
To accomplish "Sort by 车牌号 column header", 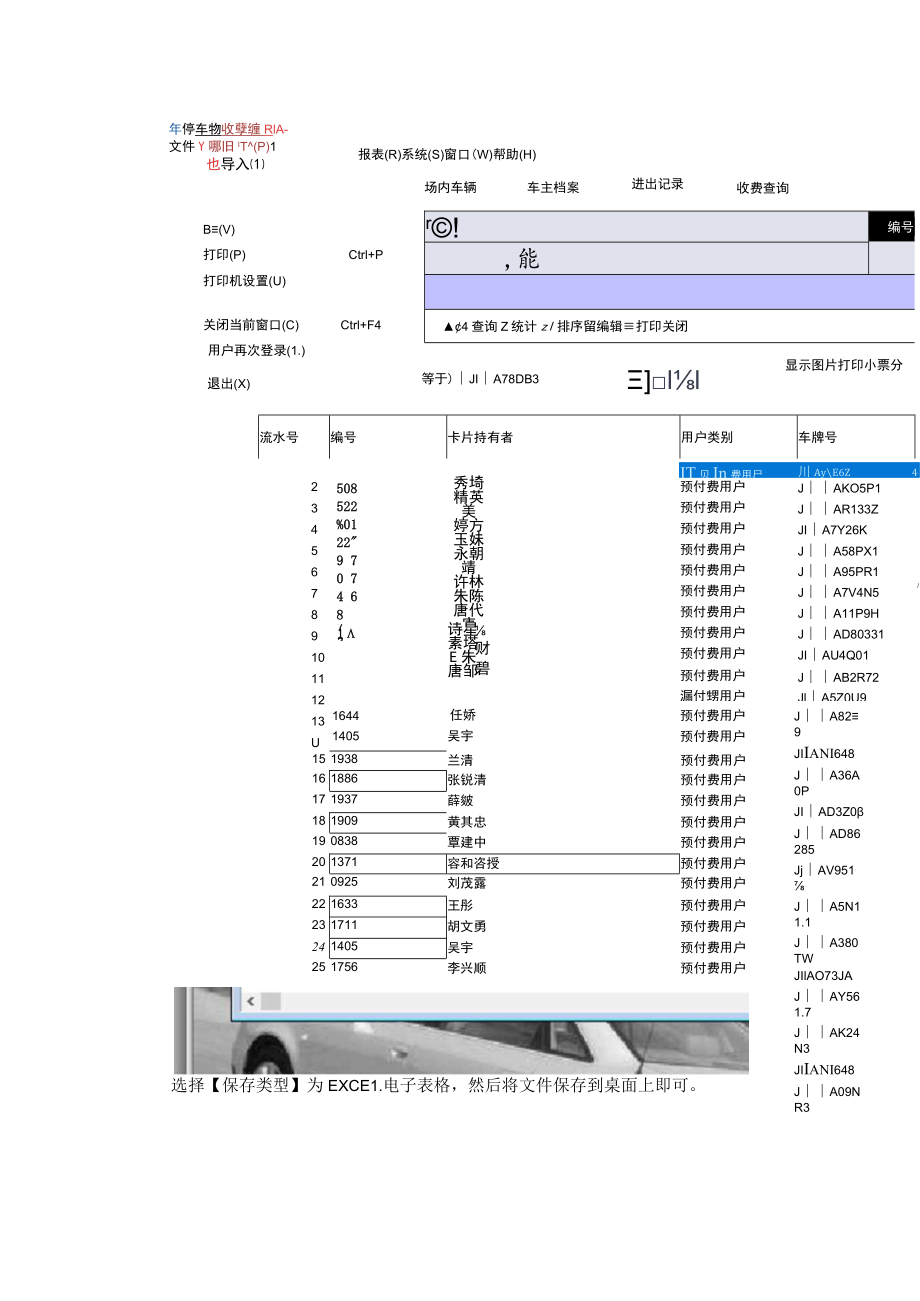I will (818, 437).
